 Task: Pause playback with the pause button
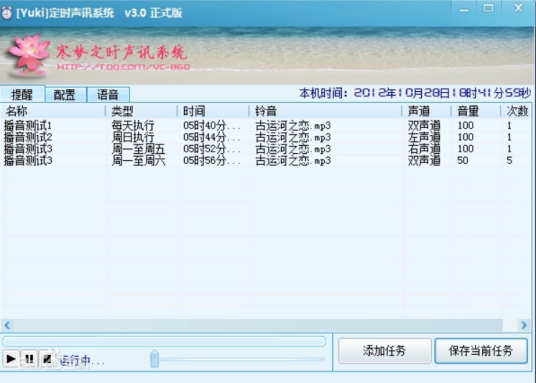click(29, 359)
